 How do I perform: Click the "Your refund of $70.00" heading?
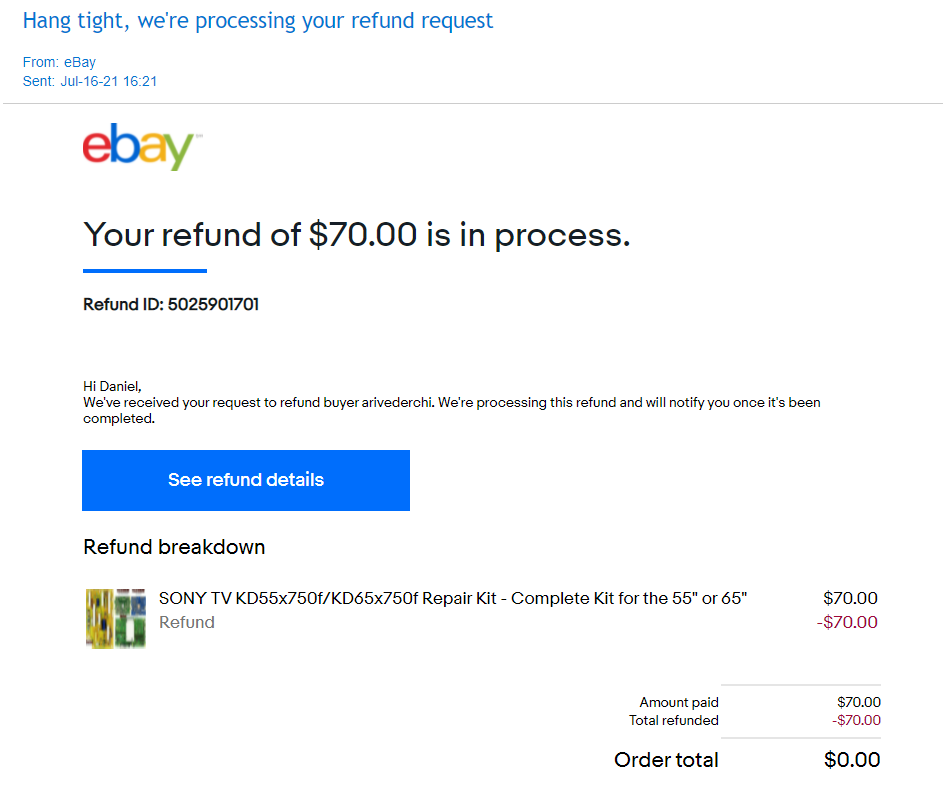coord(357,234)
